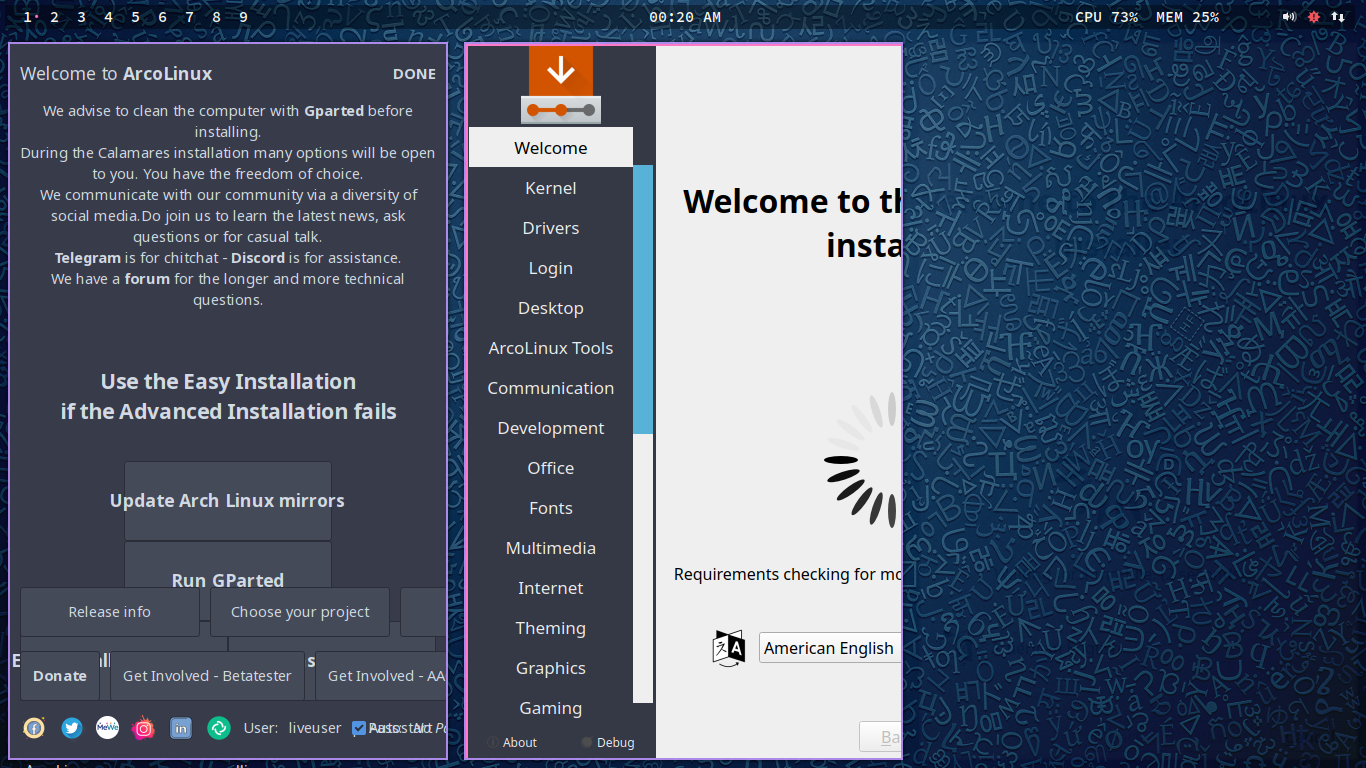Open the Graphics sidebar step
Screen dimensions: 1366x768
click(x=551, y=668)
